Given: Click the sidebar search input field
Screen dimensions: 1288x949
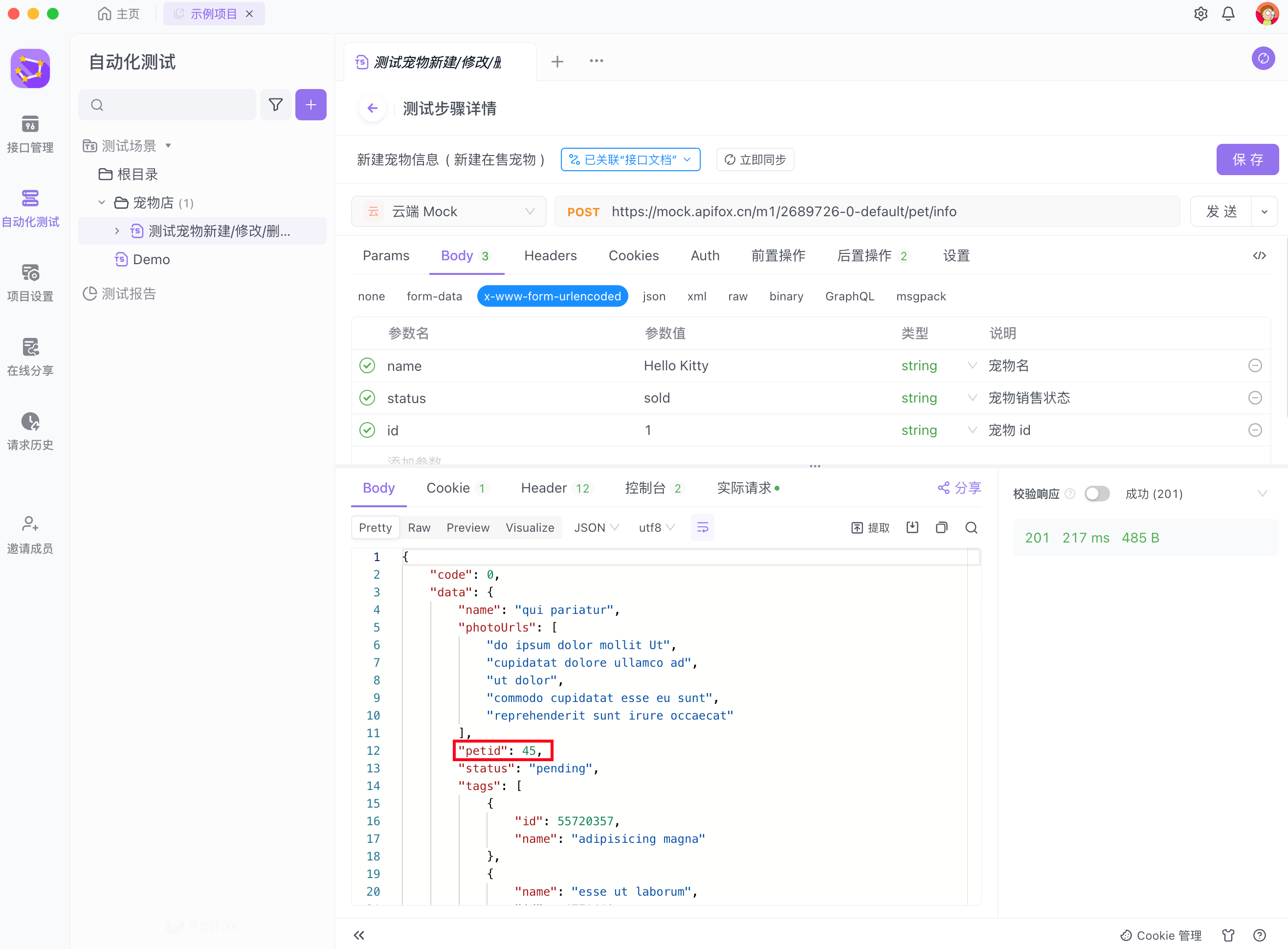Looking at the screenshot, I should pyautogui.click(x=172, y=105).
